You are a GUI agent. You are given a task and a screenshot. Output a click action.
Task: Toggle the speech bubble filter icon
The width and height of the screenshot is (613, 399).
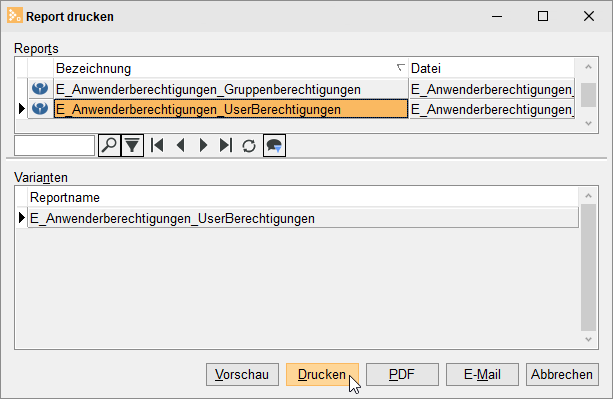(274, 145)
